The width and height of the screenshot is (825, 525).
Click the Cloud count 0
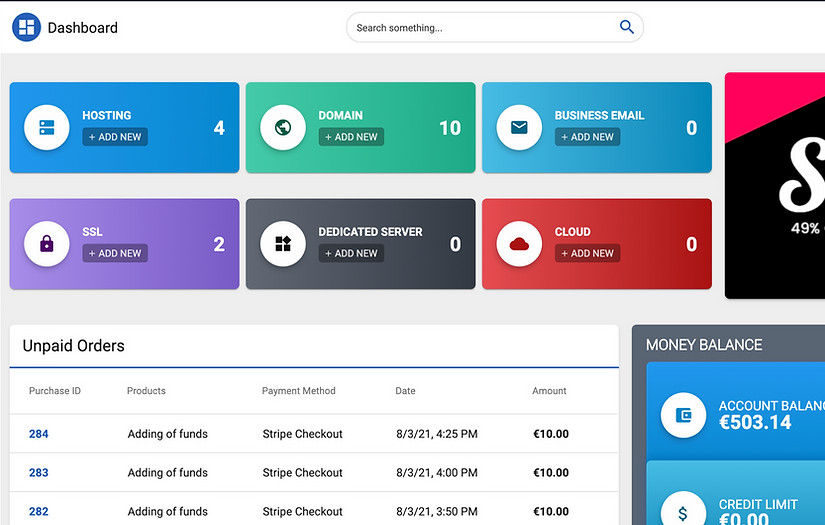point(691,244)
